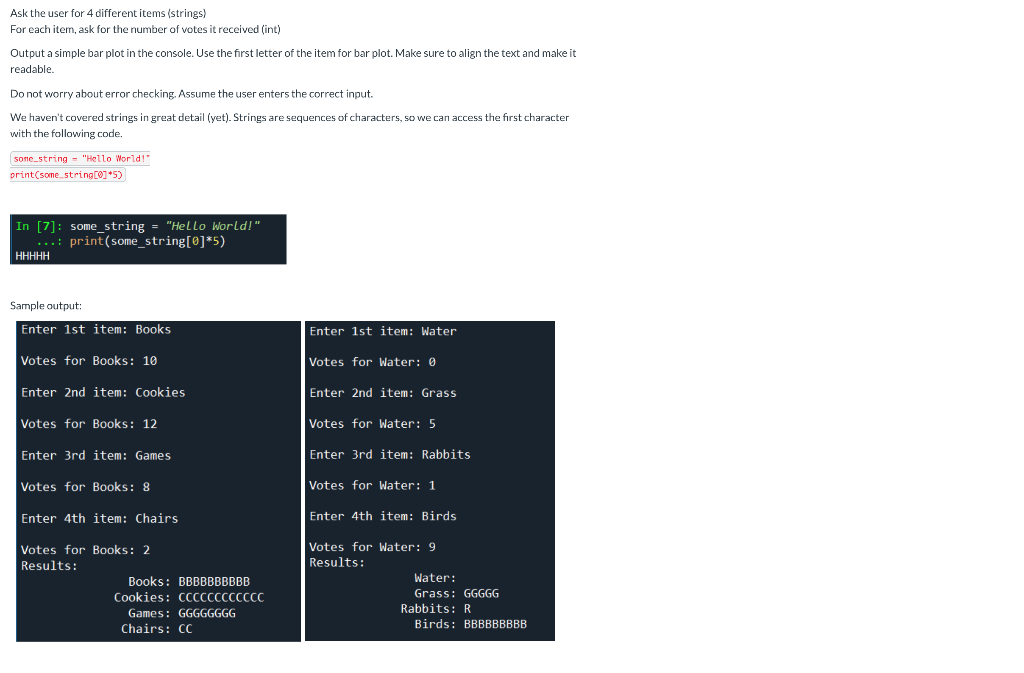Click the line 'Ask the user for 4 different items (strings)'
Viewport: 1024px width, 673px height.
point(108,13)
